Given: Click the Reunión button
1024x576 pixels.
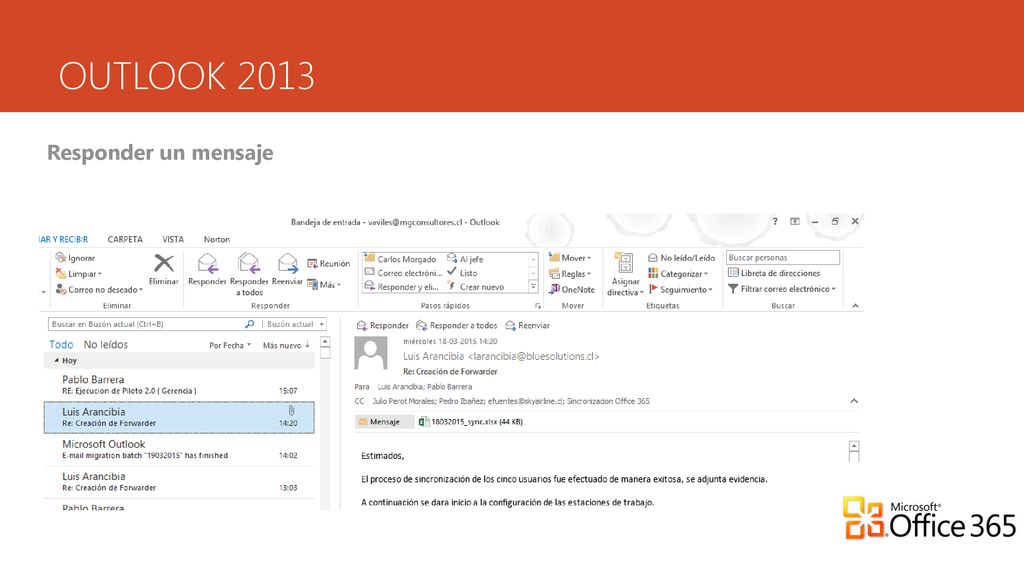Looking at the screenshot, I should coord(328,263).
